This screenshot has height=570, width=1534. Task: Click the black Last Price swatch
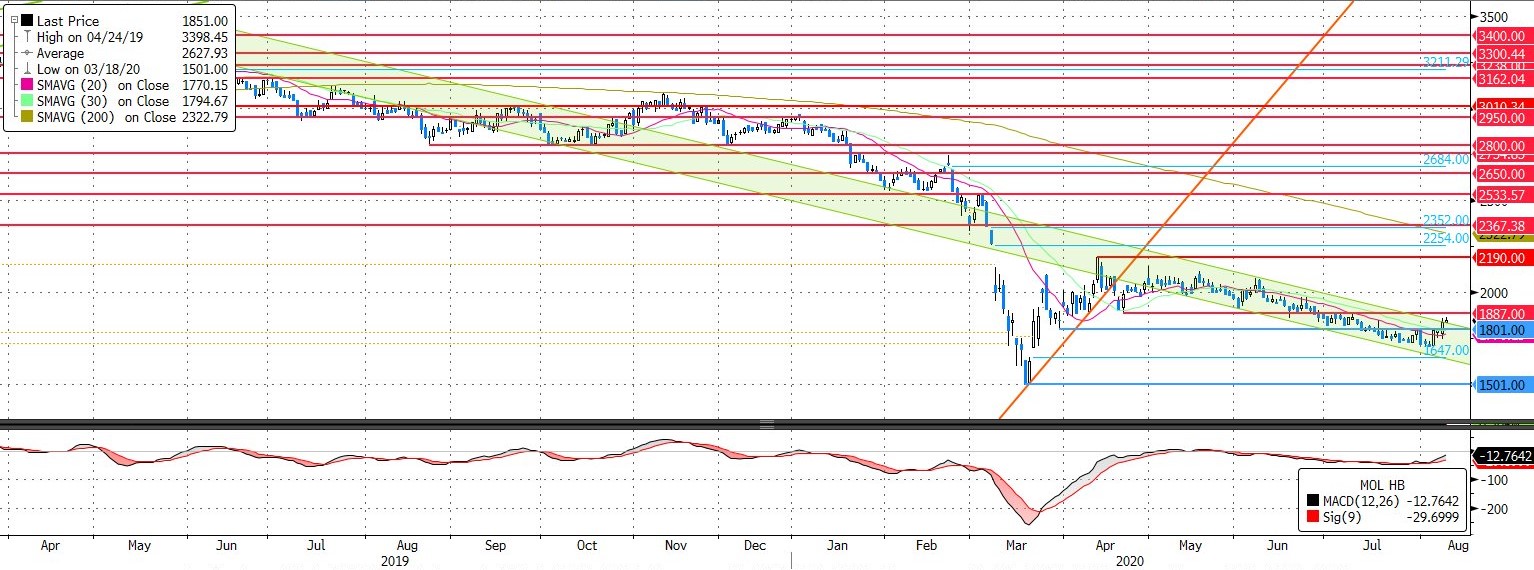(x=26, y=20)
